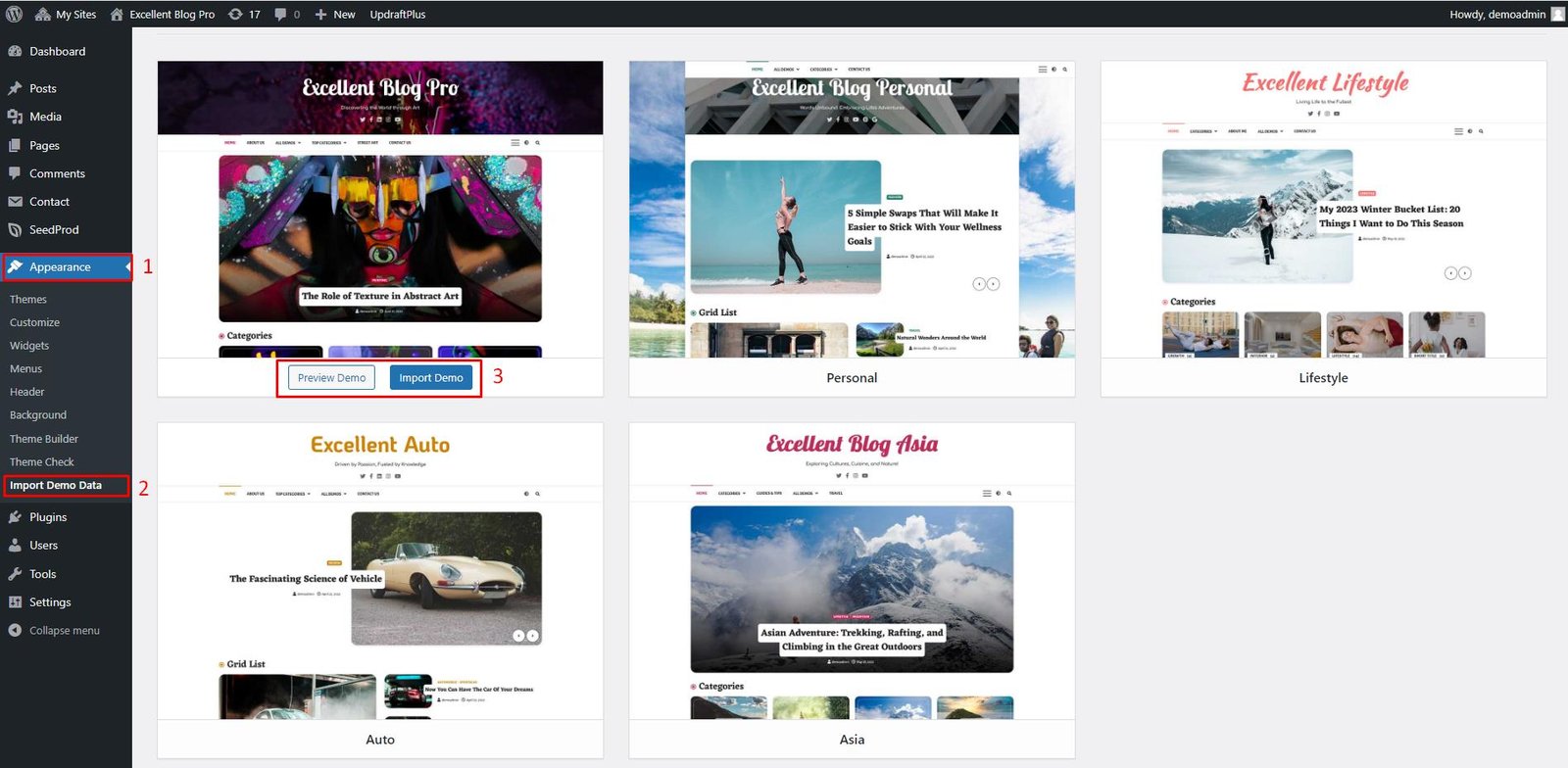Open the WordPress logo menu
The height and width of the screenshot is (768, 1568).
pyautogui.click(x=14, y=14)
